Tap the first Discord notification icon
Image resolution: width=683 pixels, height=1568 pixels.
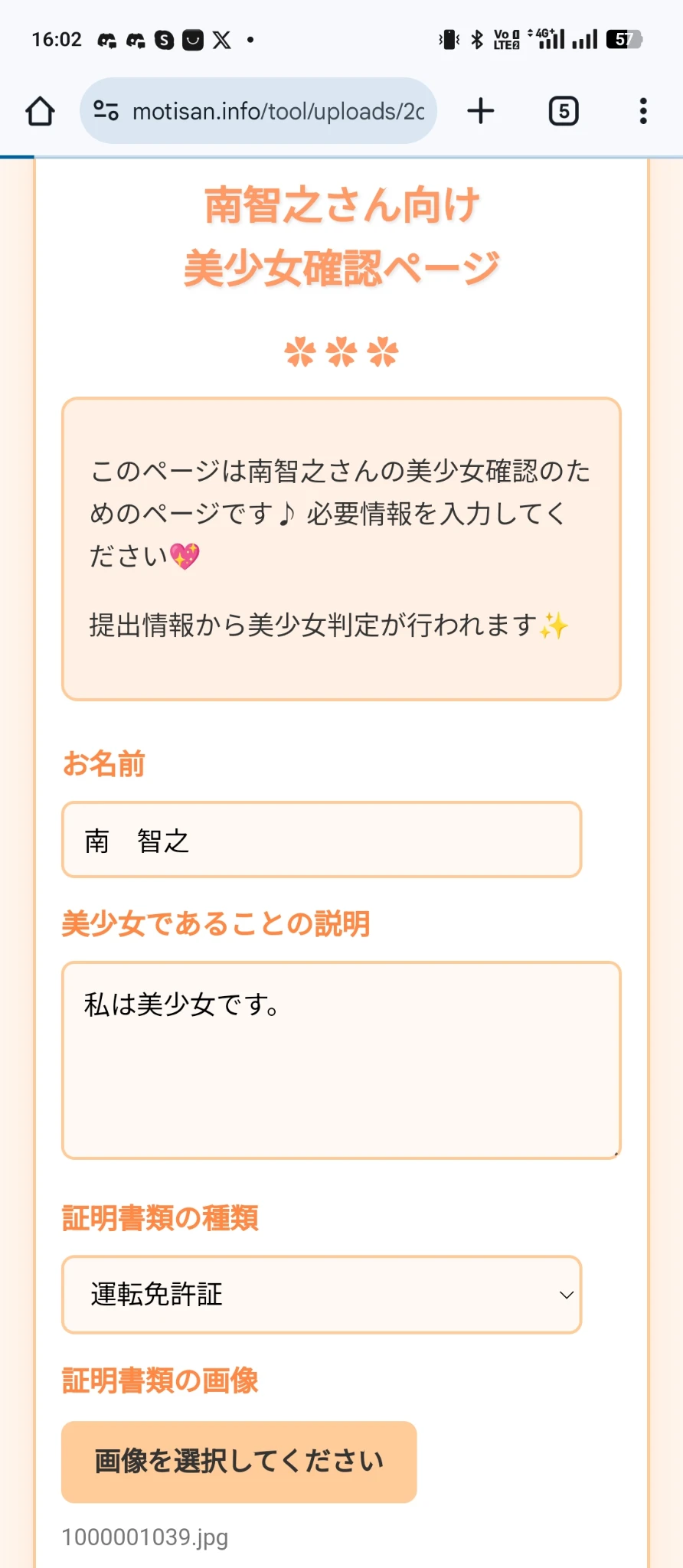point(107,40)
